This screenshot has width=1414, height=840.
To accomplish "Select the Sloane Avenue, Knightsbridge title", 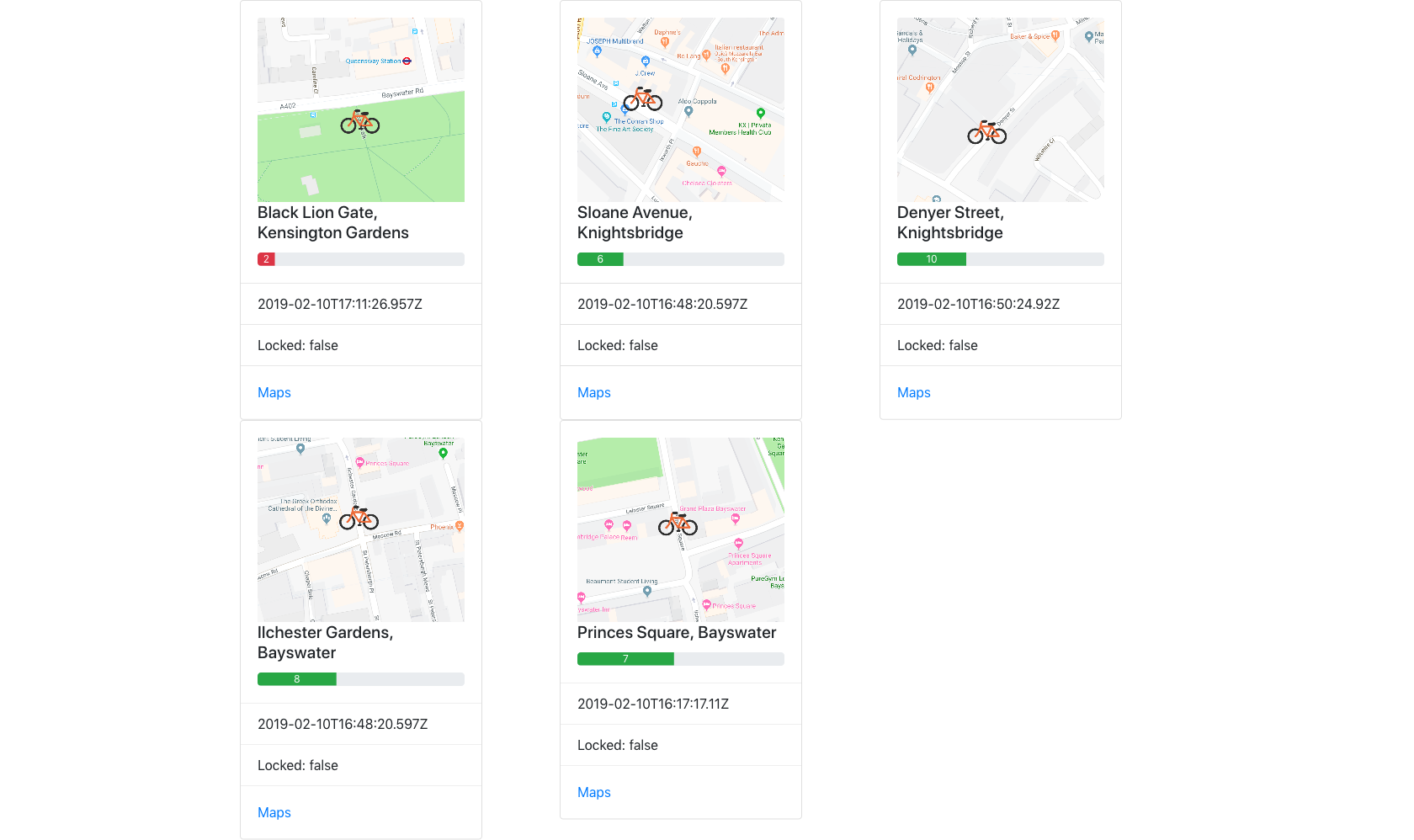I will pyautogui.click(x=635, y=223).
